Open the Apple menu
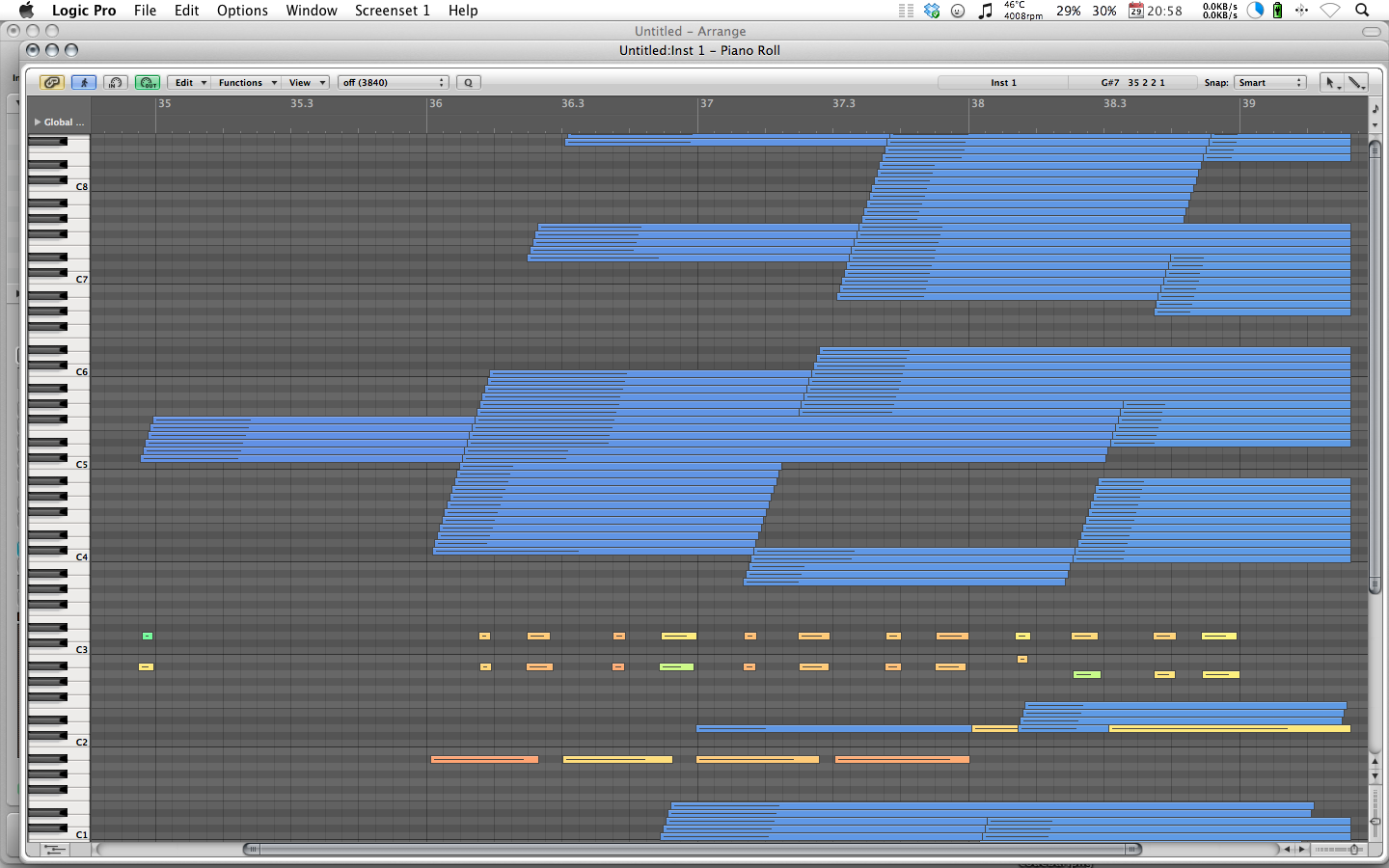The image size is (1389, 868). coord(26,11)
